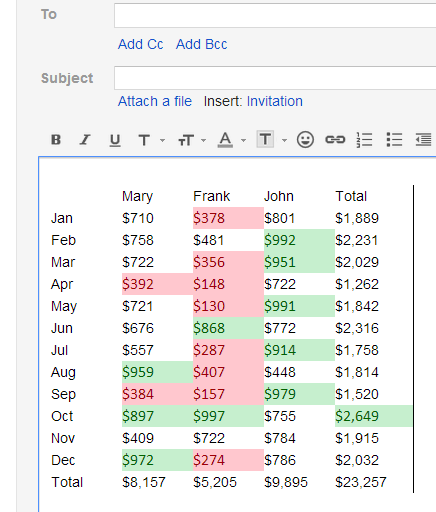Insert an emoticon
The height and width of the screenshot is (512, 436).
coord(305,139)
